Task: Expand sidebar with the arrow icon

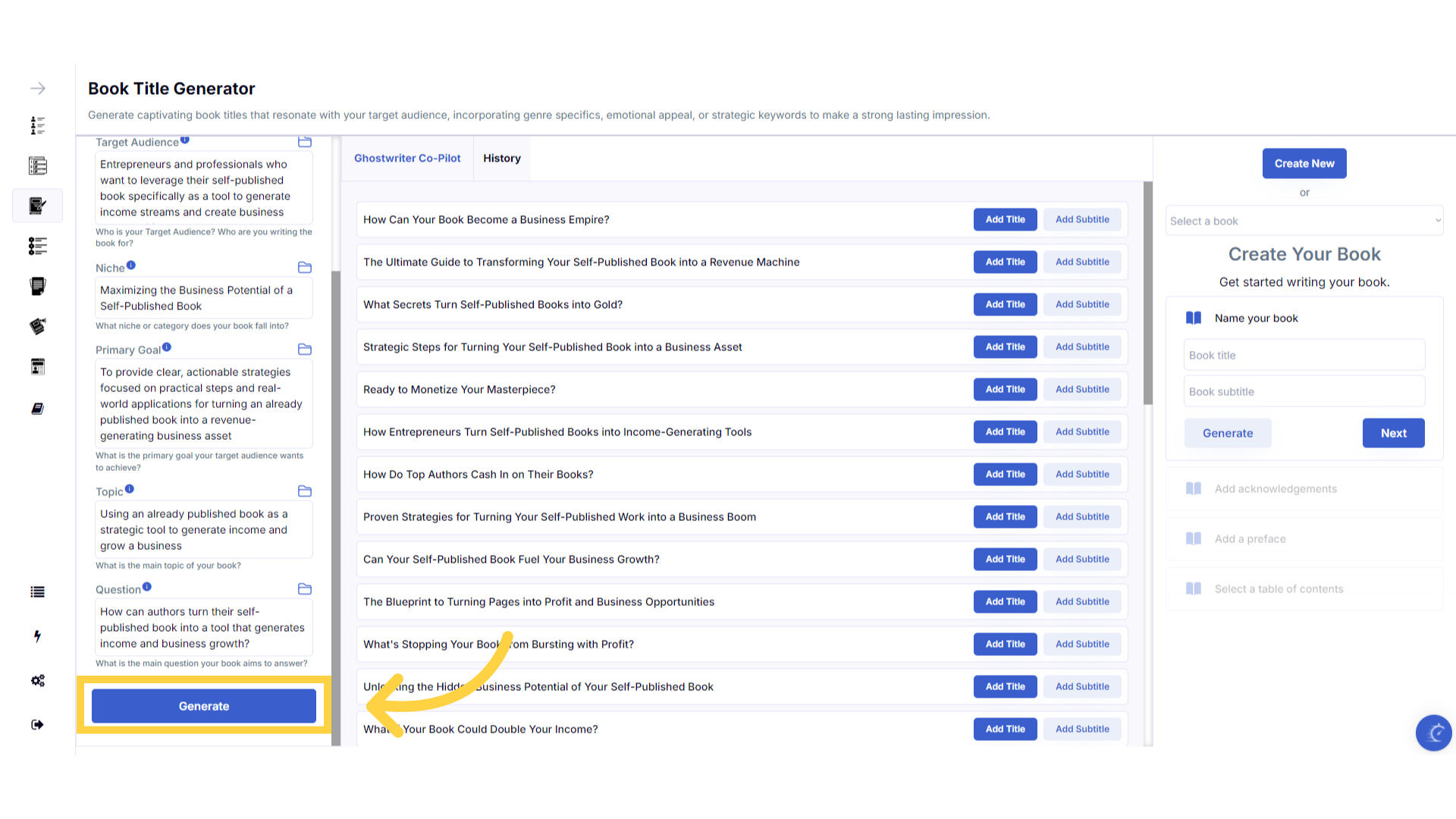Action: point(38,89)
